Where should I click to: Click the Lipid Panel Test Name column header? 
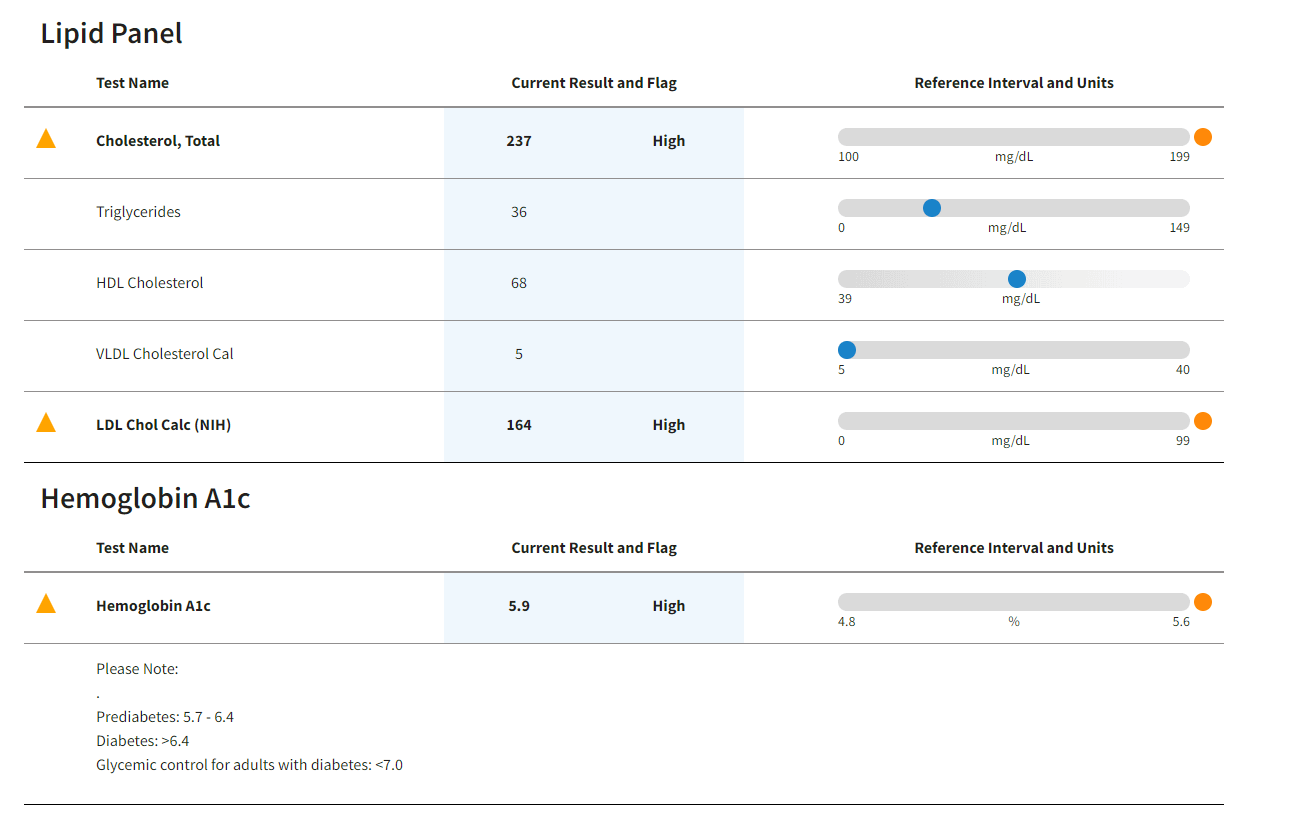coord(133,83)
